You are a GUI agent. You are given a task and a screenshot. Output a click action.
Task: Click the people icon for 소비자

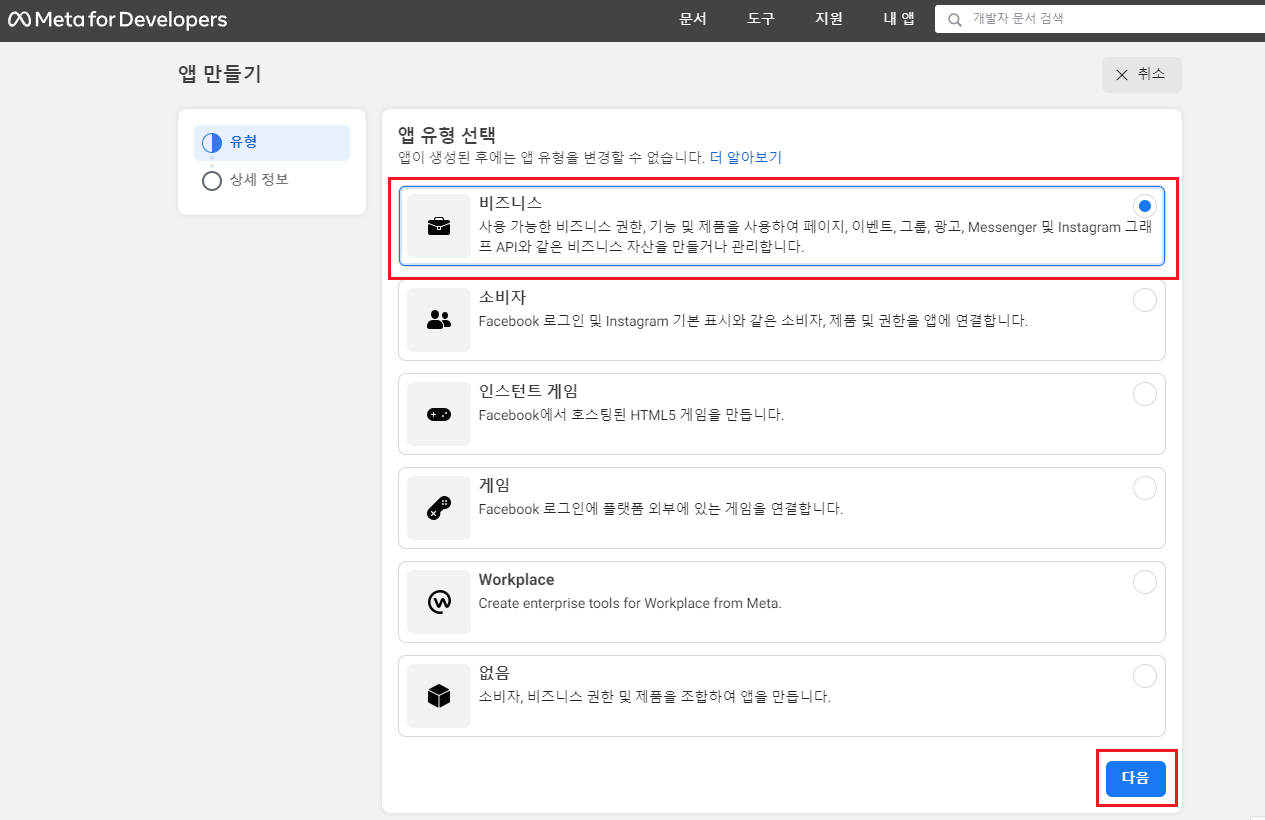(439, 320)
